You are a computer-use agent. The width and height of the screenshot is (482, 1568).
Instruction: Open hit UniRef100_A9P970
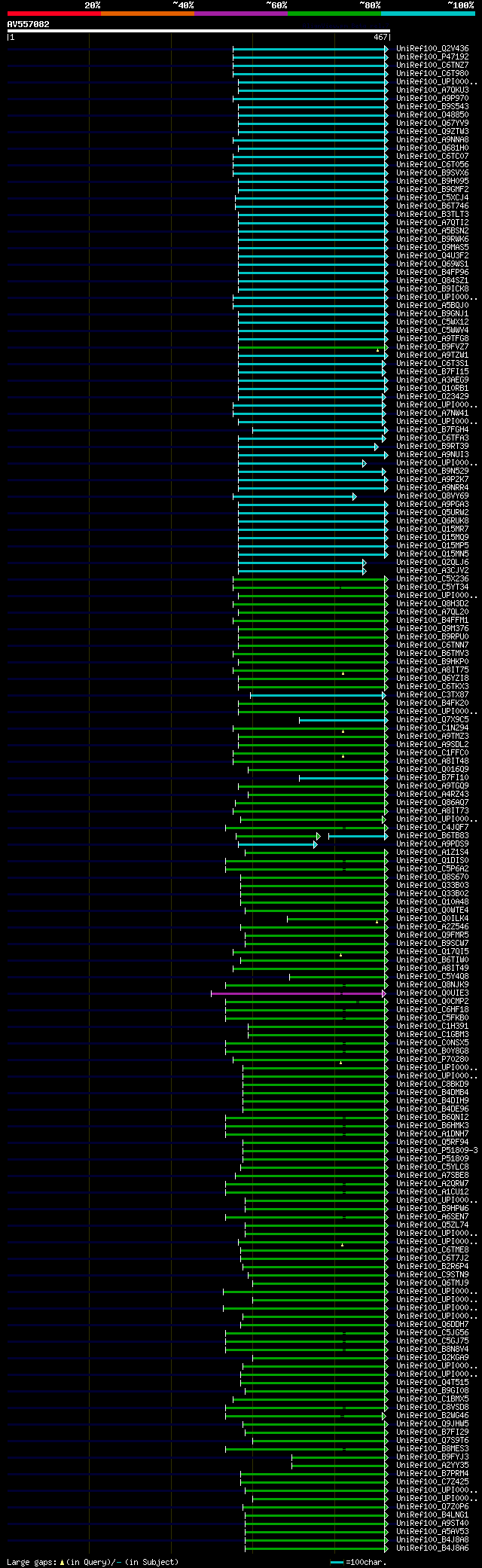[x=432, y=99]
